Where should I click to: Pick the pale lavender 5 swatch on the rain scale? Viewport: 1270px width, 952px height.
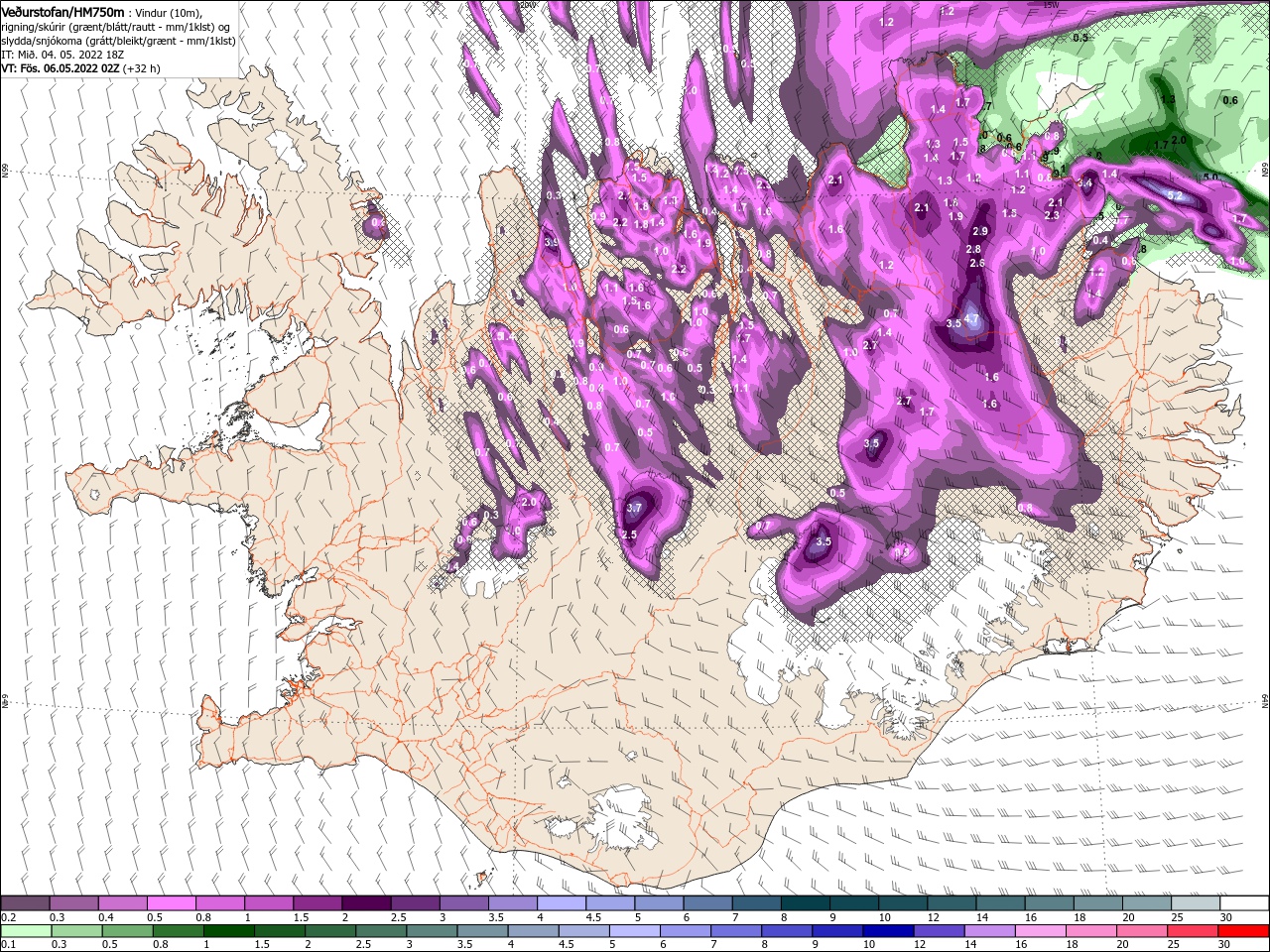636,930
